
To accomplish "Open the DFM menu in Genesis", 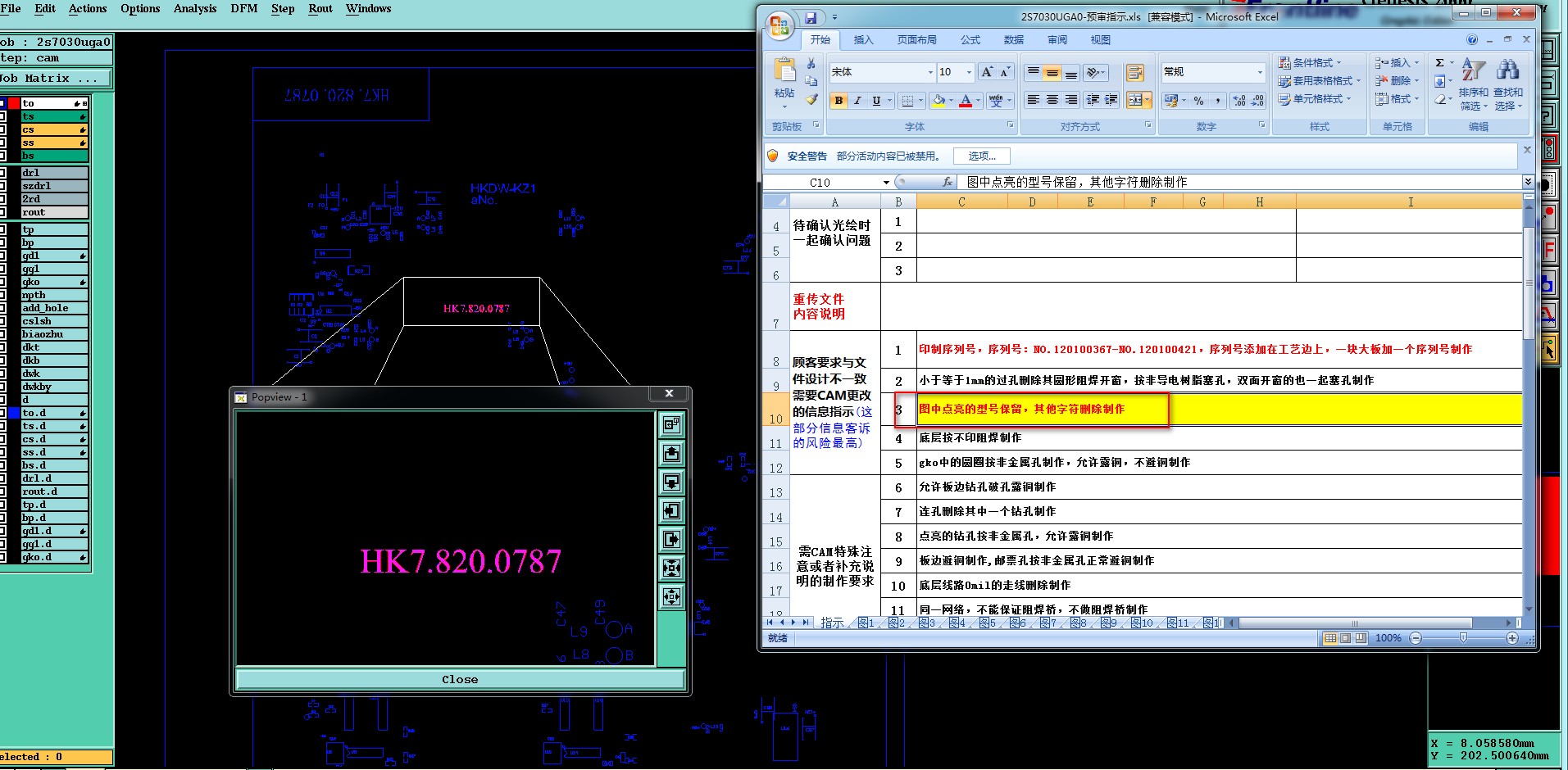I will pos(243,8).
